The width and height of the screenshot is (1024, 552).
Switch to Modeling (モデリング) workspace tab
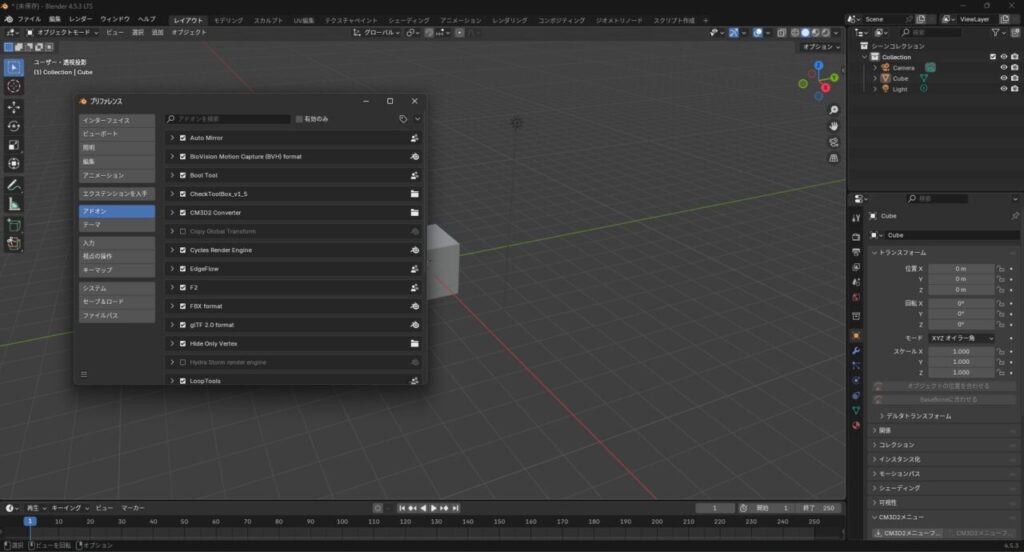[x=228, y=20]
